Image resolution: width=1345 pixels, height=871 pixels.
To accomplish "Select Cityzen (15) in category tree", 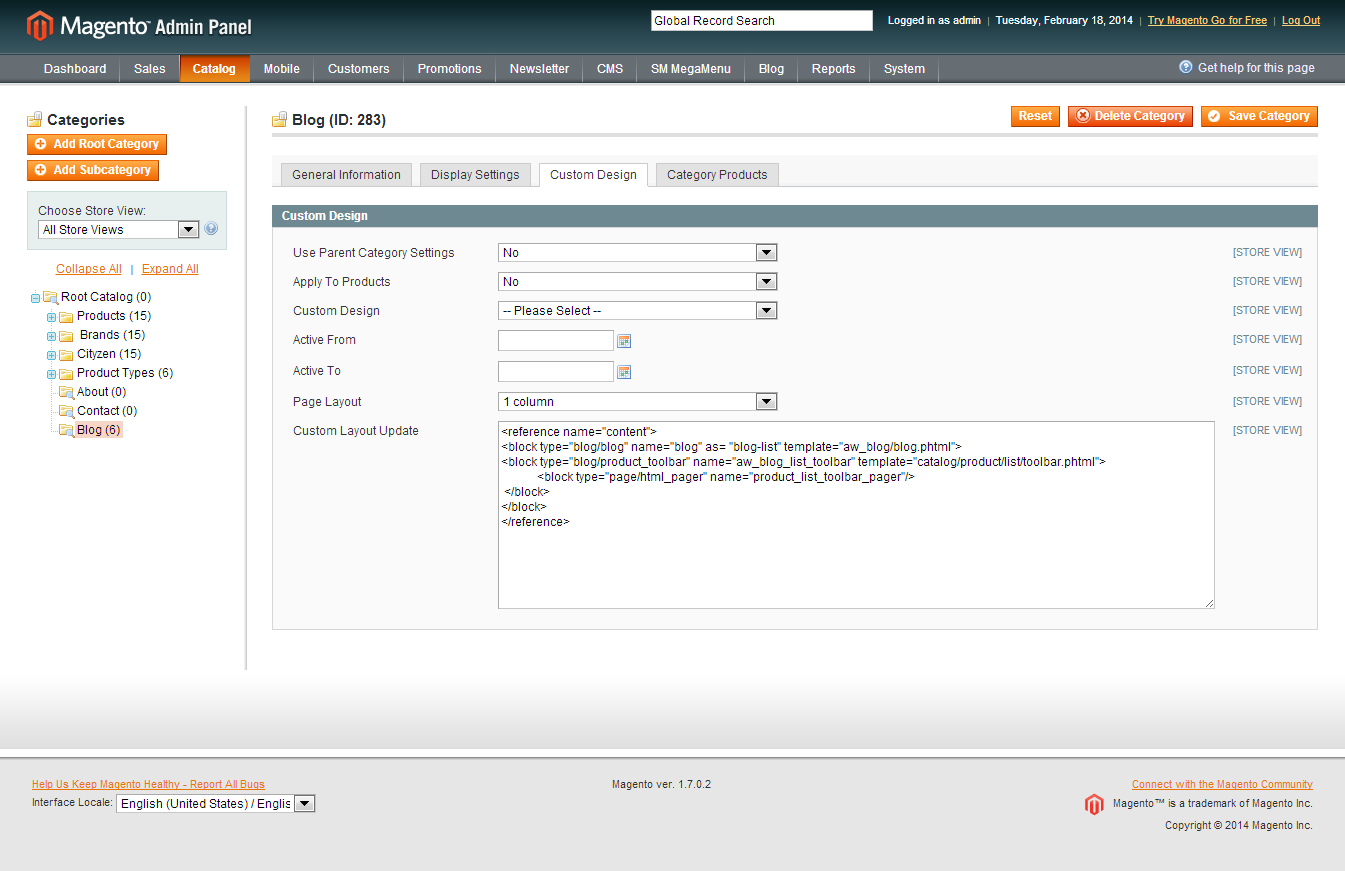I will click(x=109, y=354).
